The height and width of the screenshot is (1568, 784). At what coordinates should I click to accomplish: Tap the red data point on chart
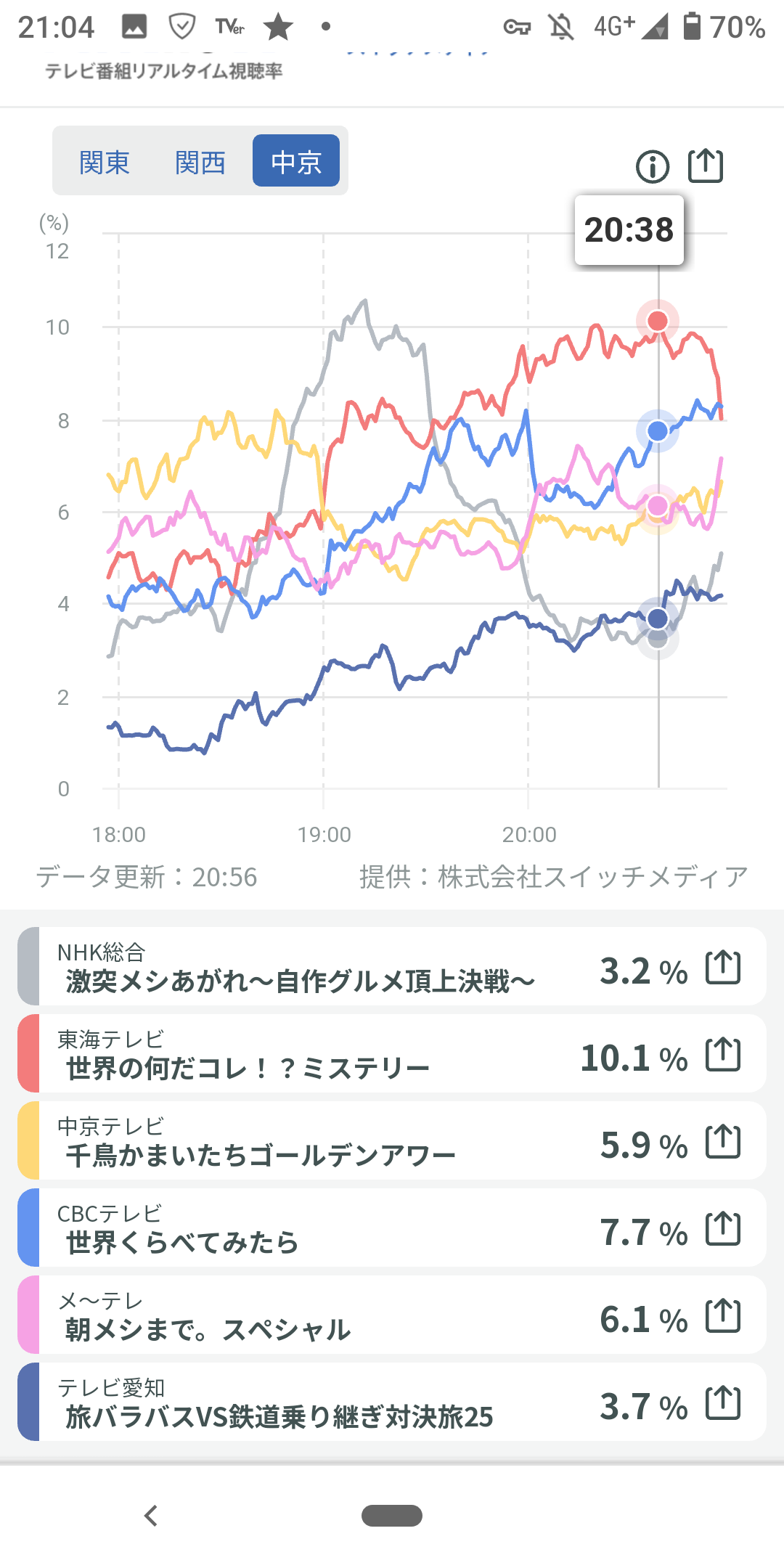tap(658, 321)
